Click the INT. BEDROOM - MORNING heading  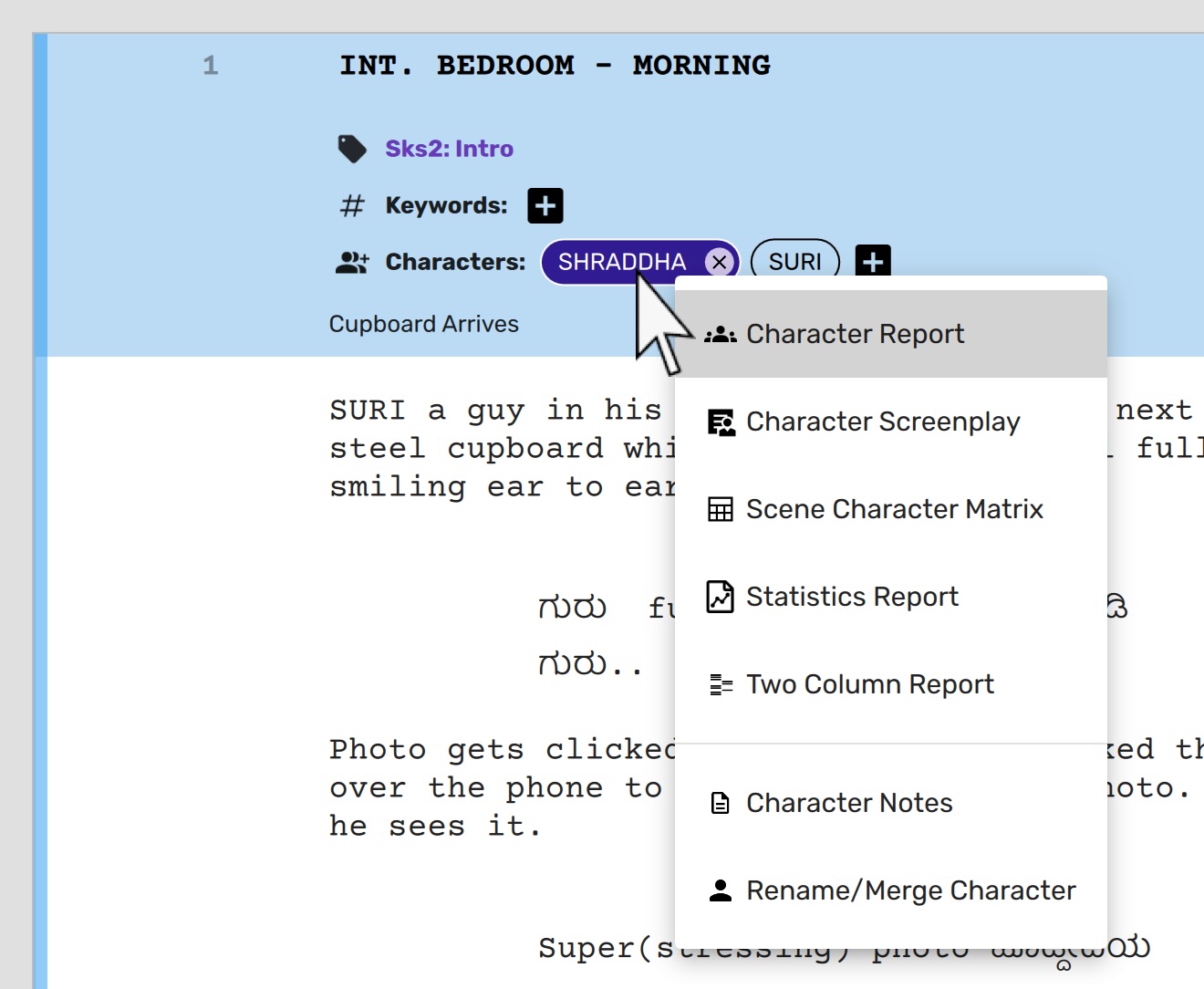click(555, 66)
